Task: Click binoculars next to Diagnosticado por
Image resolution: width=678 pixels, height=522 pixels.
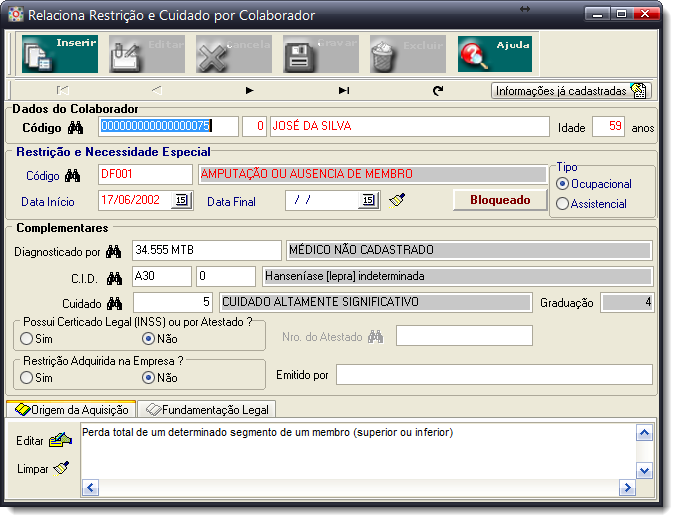Action: point(114,251)
